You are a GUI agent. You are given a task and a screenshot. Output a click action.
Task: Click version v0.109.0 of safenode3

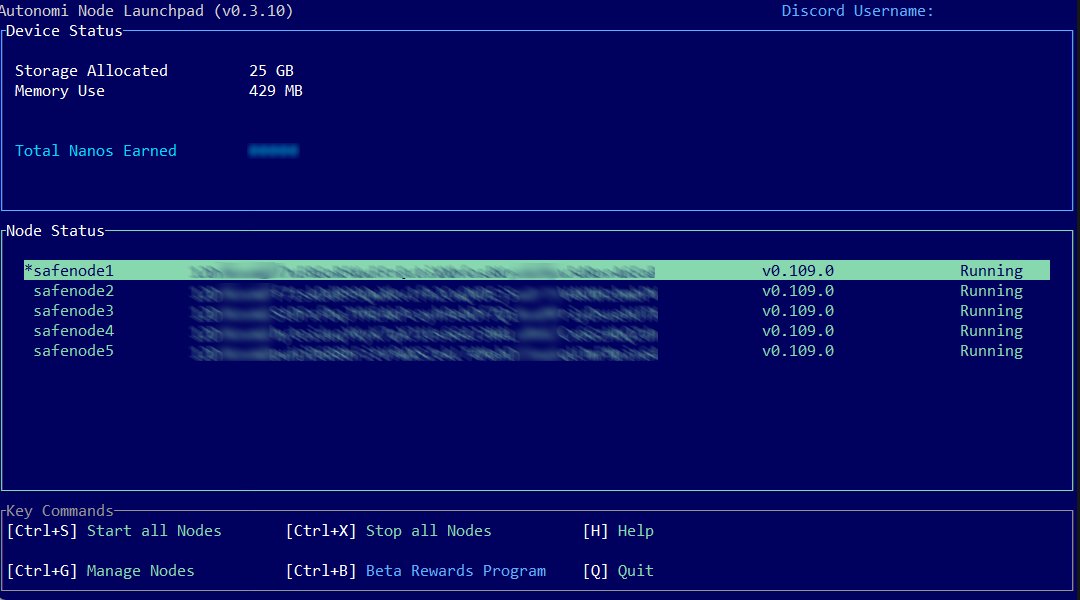click(x=798, y=311)
